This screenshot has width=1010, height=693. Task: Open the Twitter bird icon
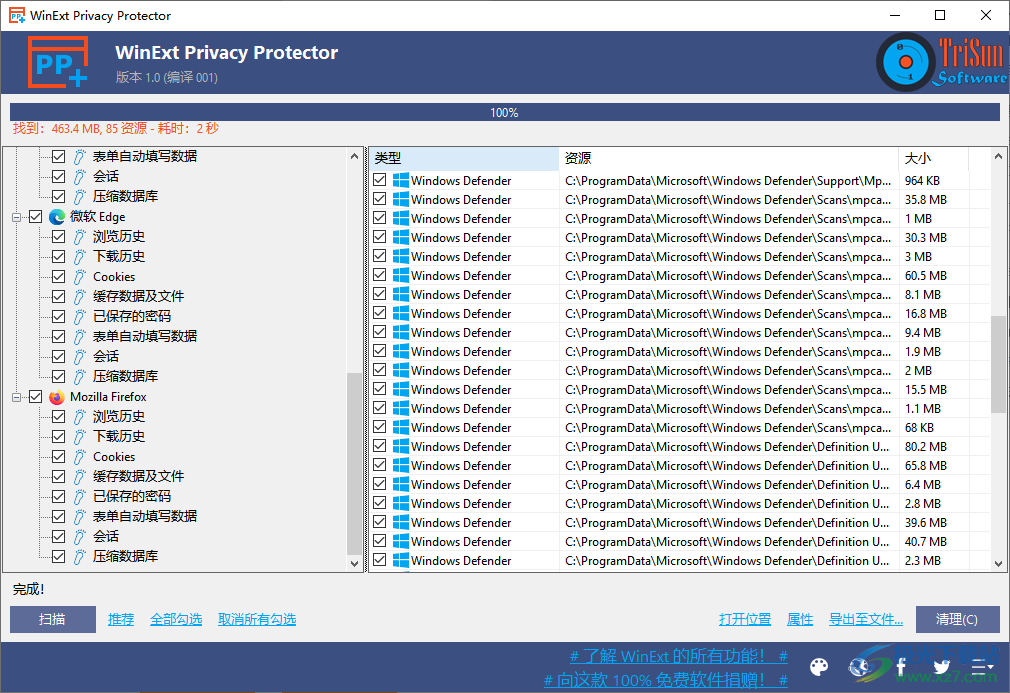[x=941, y=667]
